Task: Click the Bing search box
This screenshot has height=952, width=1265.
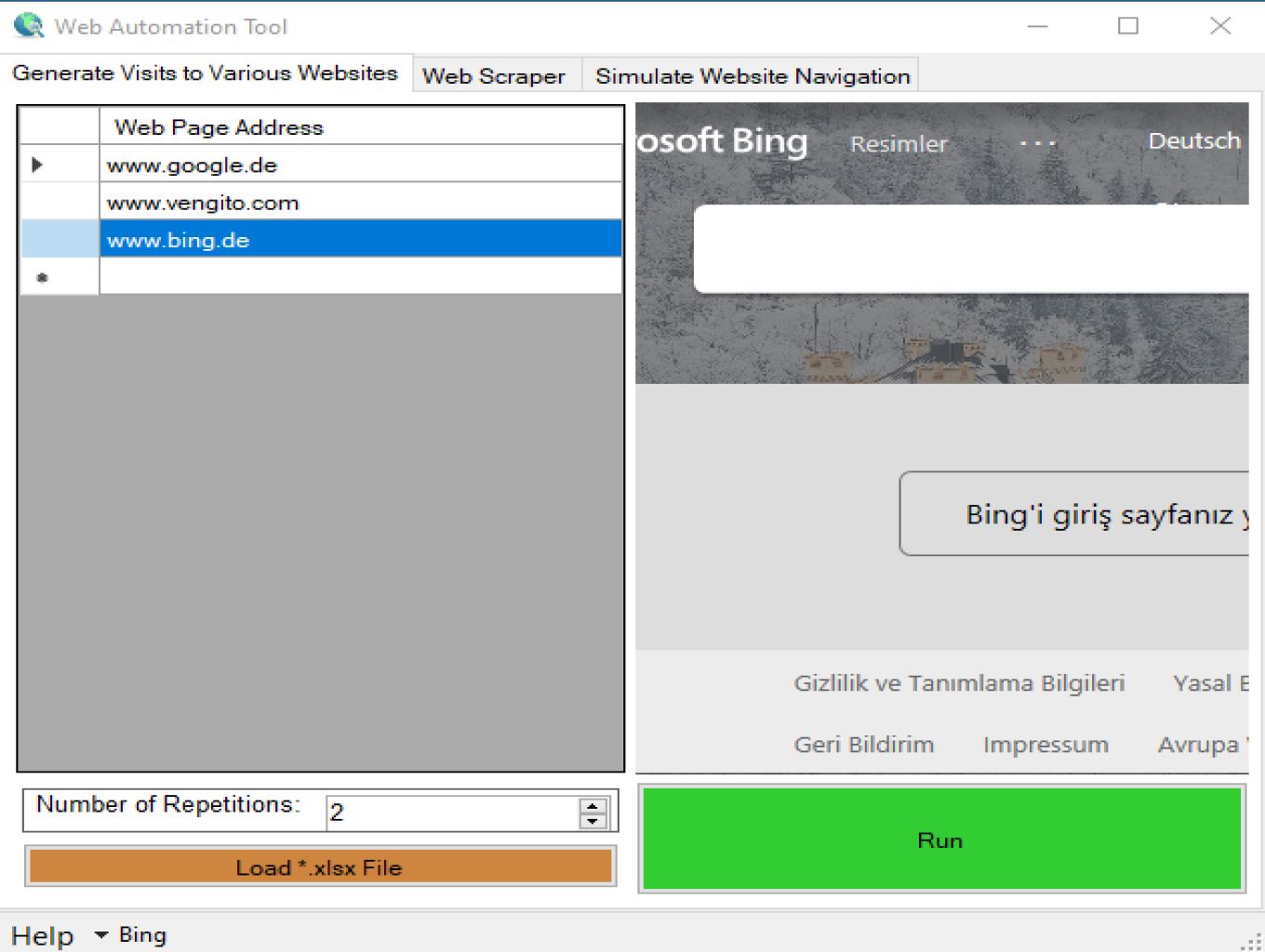Action: tap(971, 249)
